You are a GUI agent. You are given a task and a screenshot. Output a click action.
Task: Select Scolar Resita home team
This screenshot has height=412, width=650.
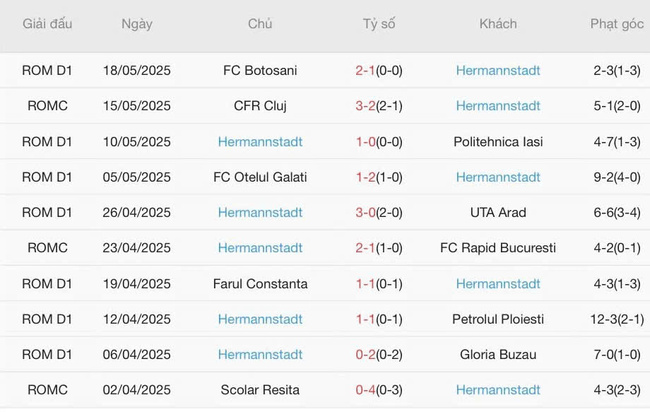coord(260,390)
